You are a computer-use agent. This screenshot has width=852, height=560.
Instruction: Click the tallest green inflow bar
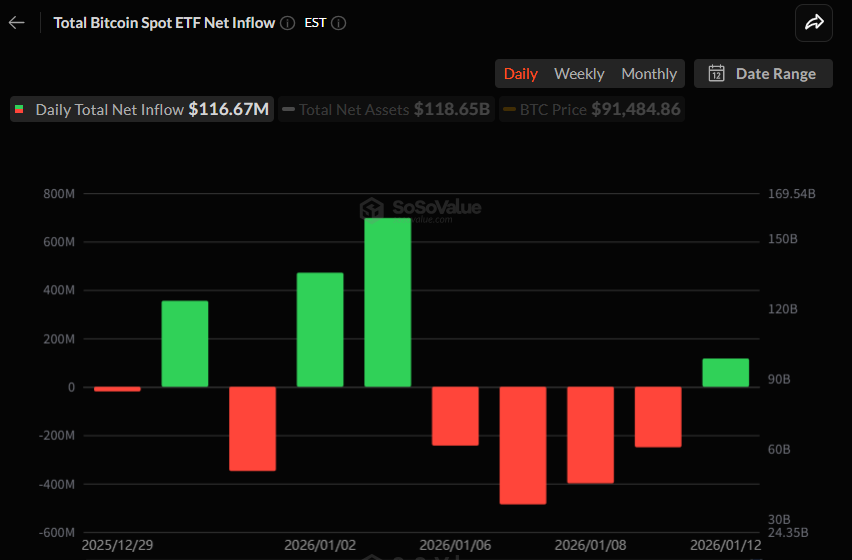click(388, 302)
